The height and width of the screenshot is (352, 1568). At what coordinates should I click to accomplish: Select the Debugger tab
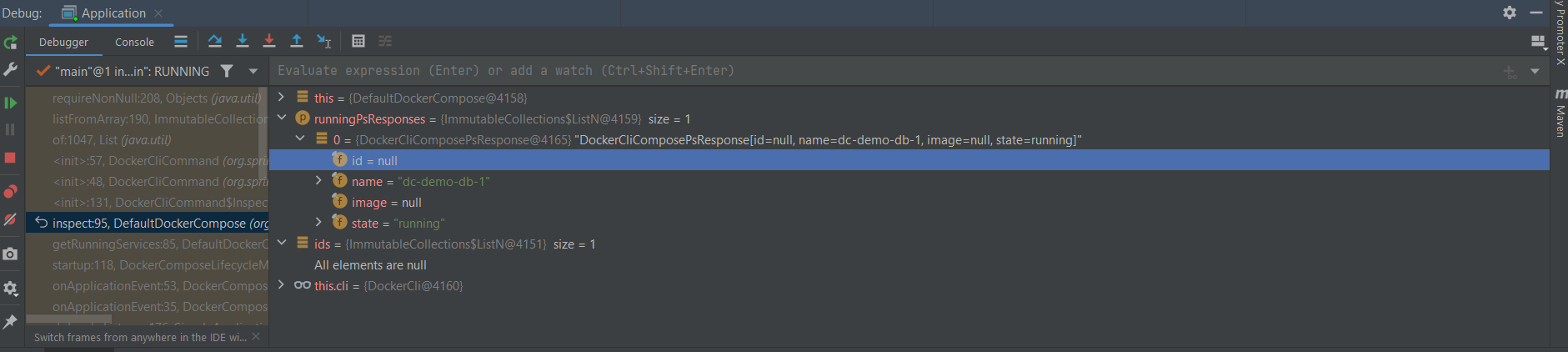tap(63, 42)
